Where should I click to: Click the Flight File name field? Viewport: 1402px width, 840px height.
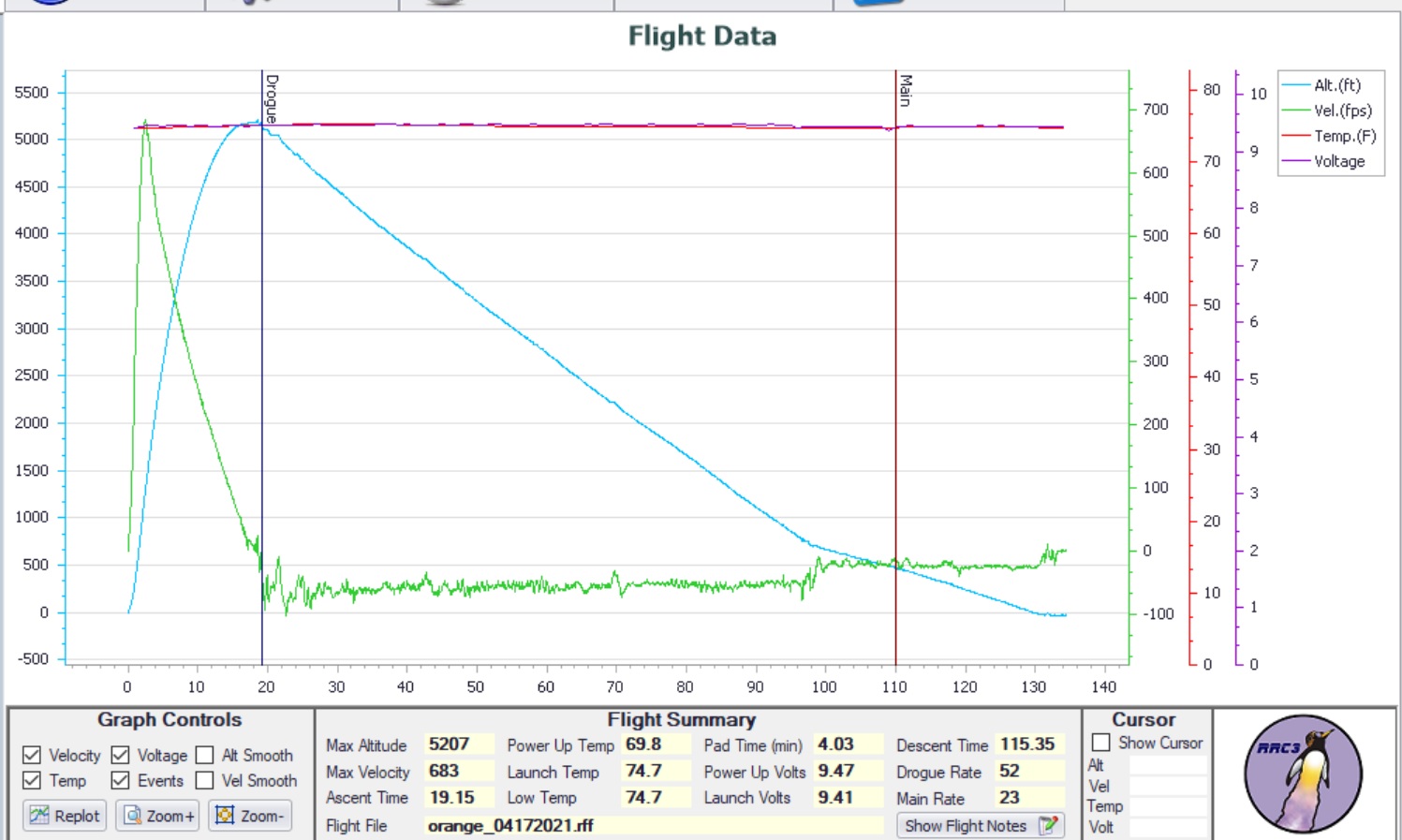pos(653,826)
